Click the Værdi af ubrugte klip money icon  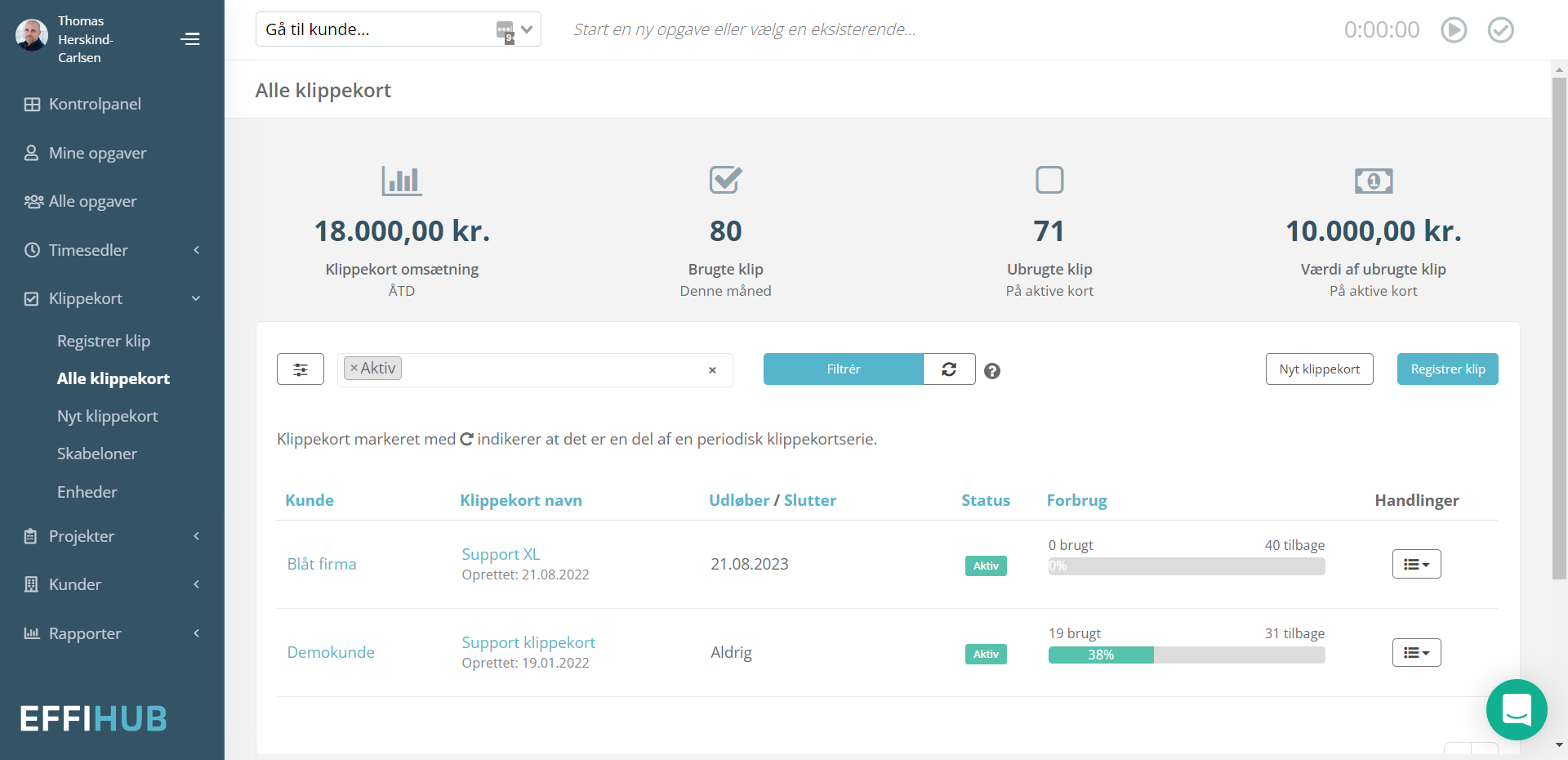[x=1374, y=181]
